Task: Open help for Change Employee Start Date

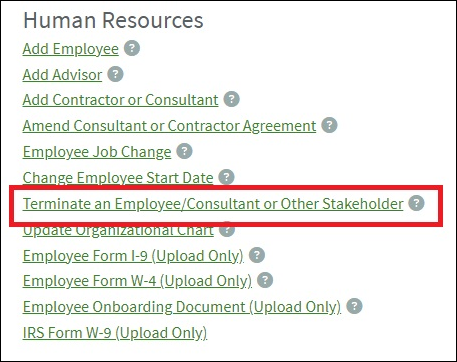Action: 226,177
